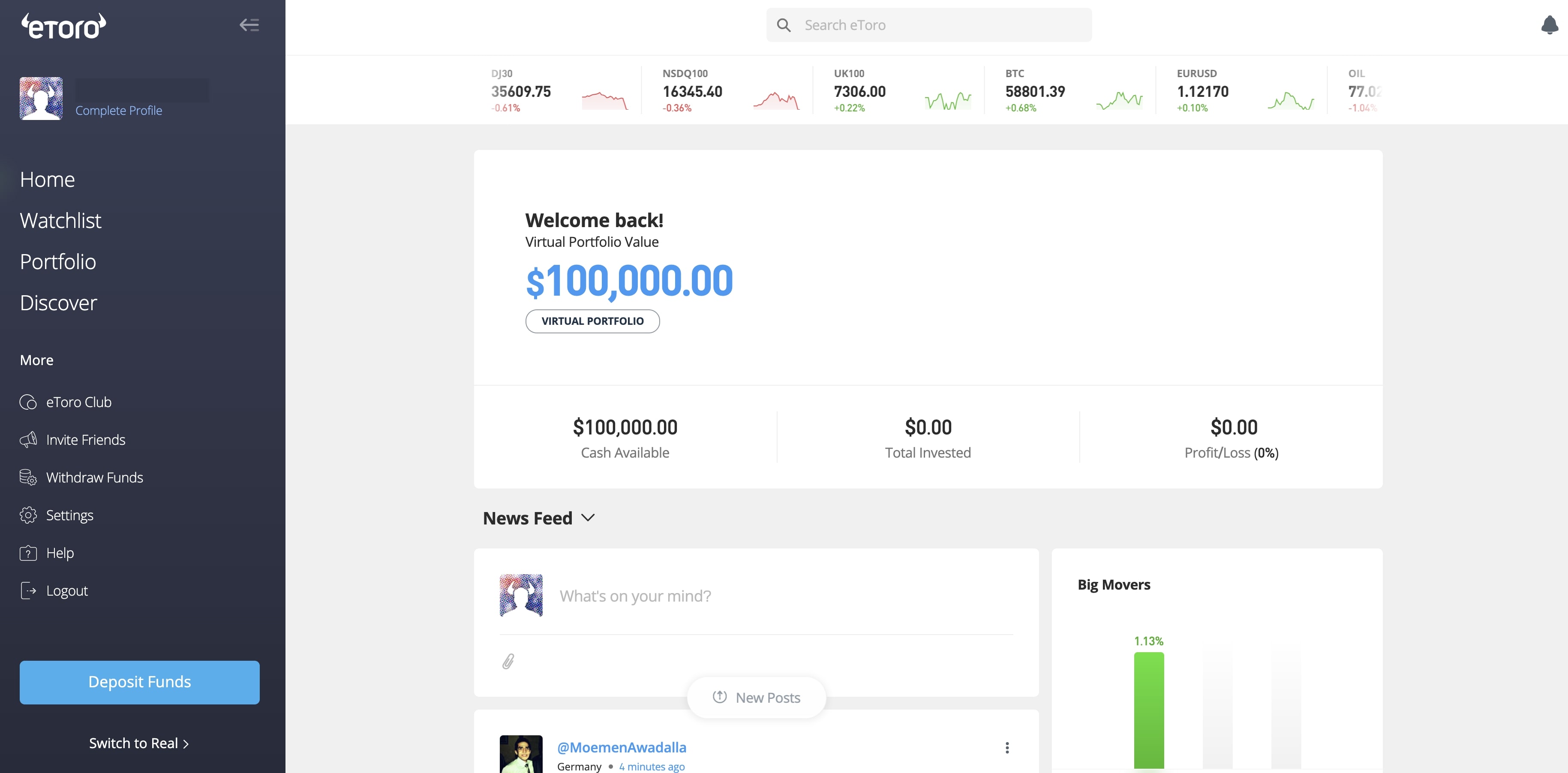1568x773 pixels.
Task: Open the notifications bell
Action: (1549, 25)
